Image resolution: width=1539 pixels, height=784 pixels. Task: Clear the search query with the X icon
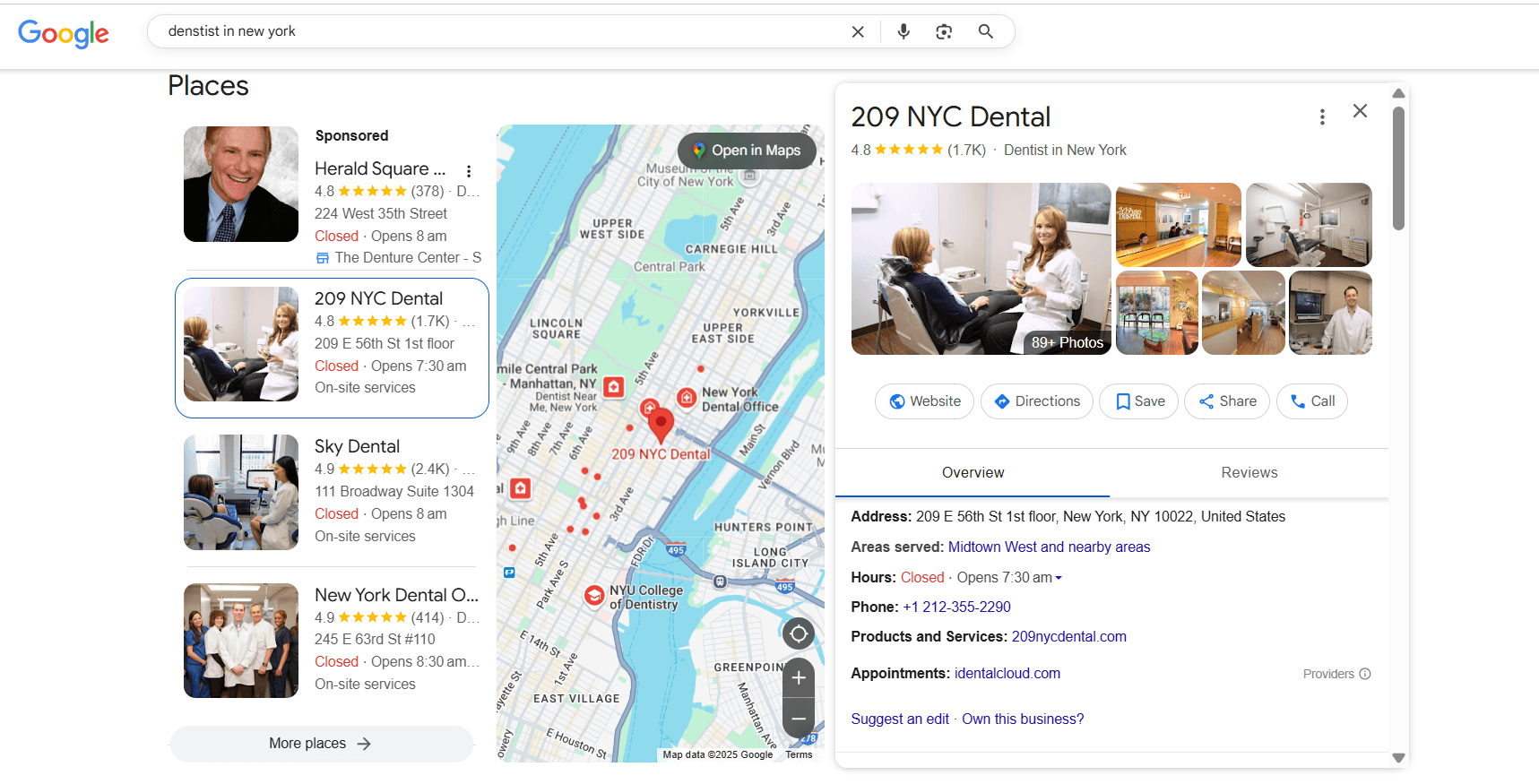point(858,31)
